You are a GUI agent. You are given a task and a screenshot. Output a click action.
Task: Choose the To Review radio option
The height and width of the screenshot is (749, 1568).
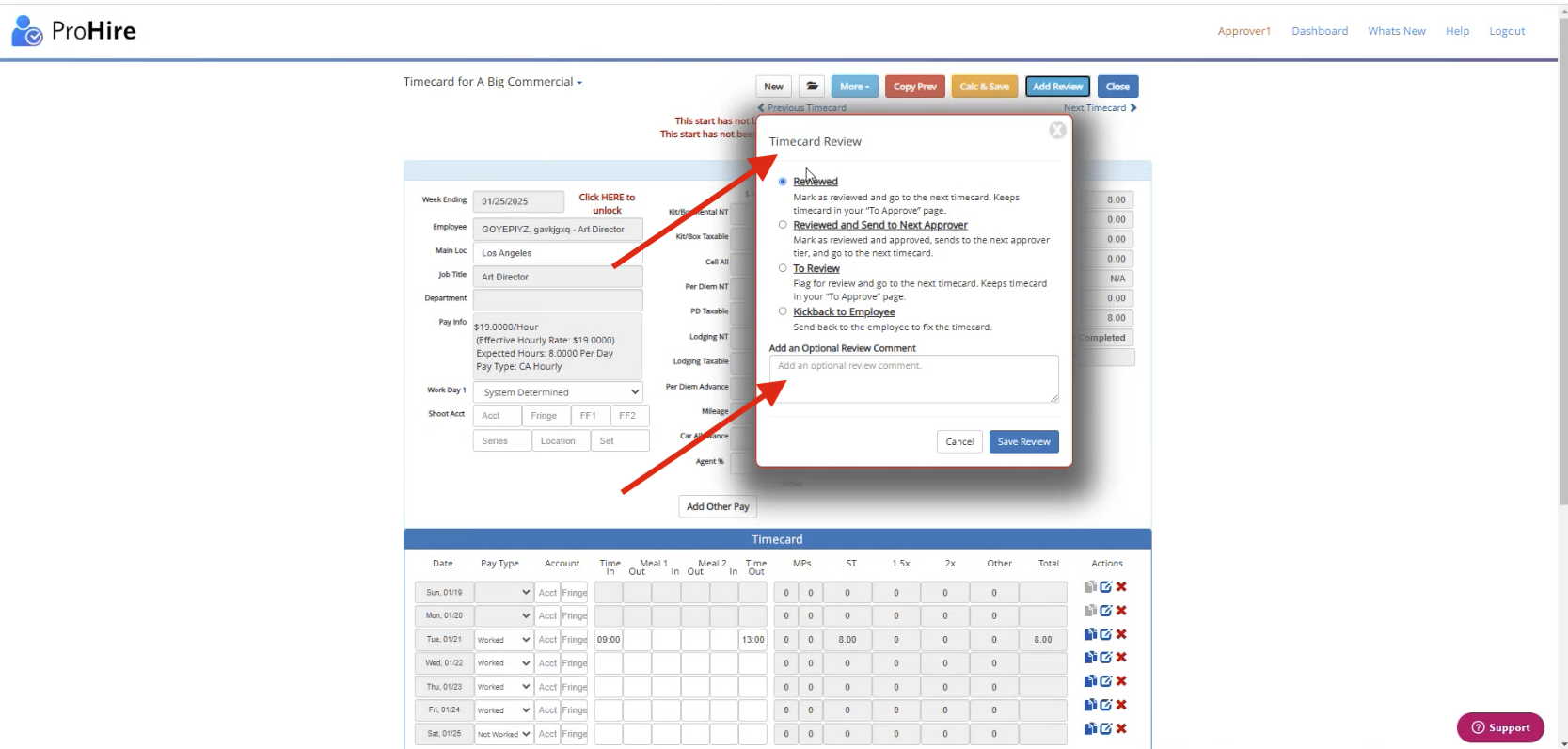783,268
